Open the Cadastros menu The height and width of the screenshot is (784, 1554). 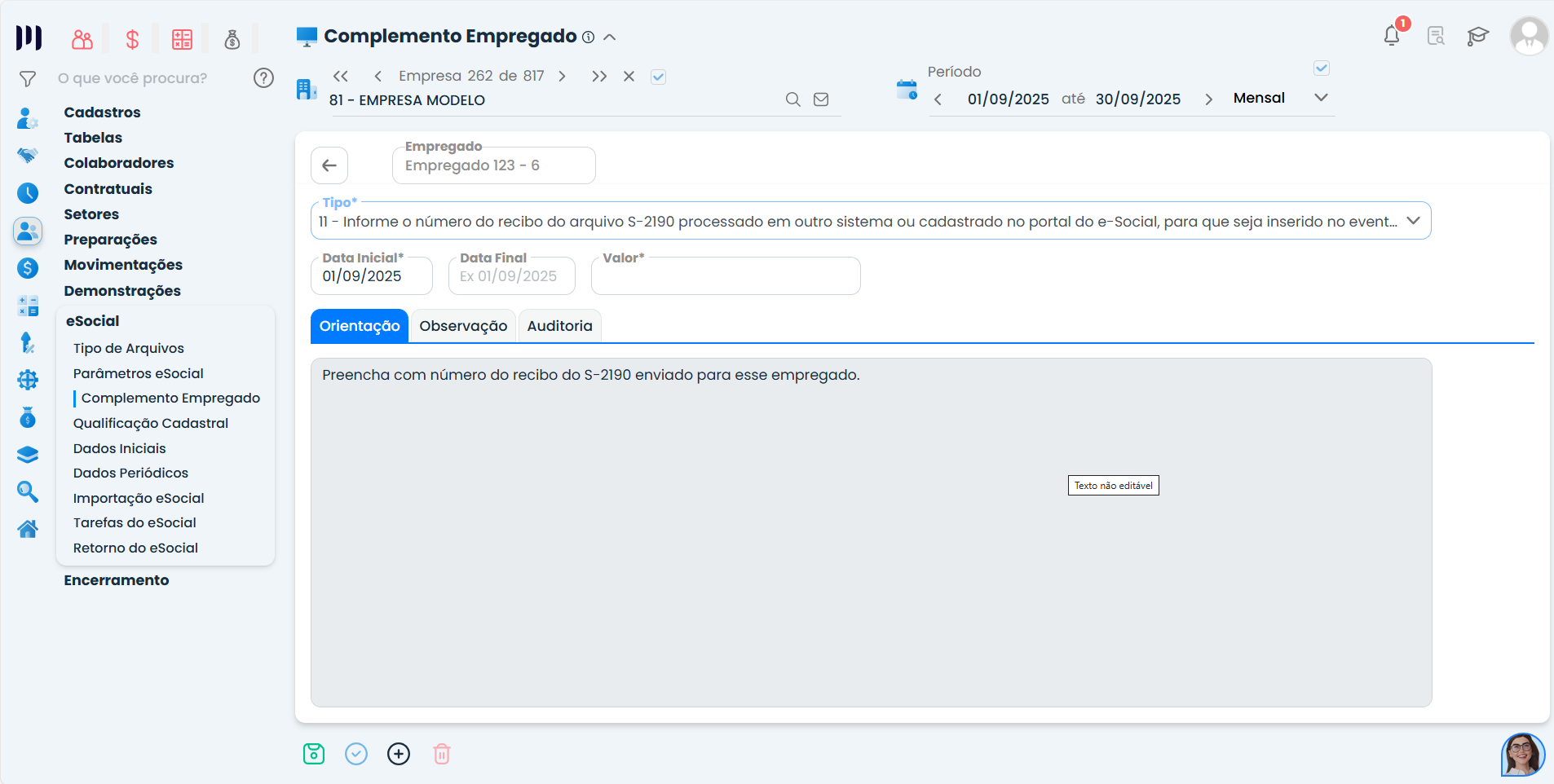[102, 112]
